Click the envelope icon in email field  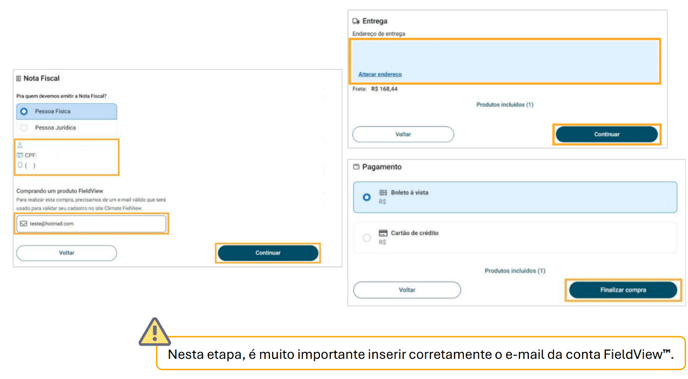24,224
